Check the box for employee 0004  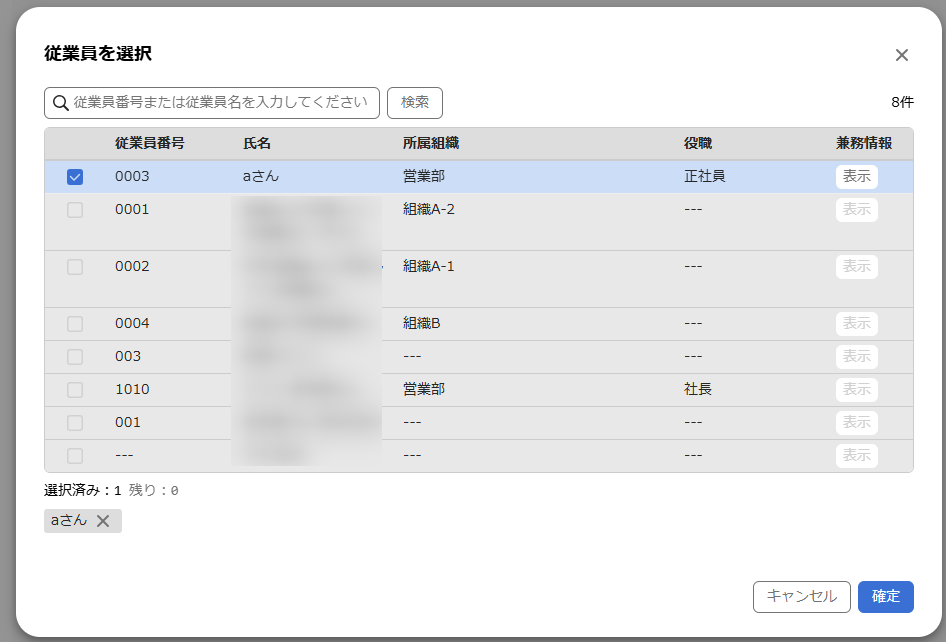[x=75, y=324]
